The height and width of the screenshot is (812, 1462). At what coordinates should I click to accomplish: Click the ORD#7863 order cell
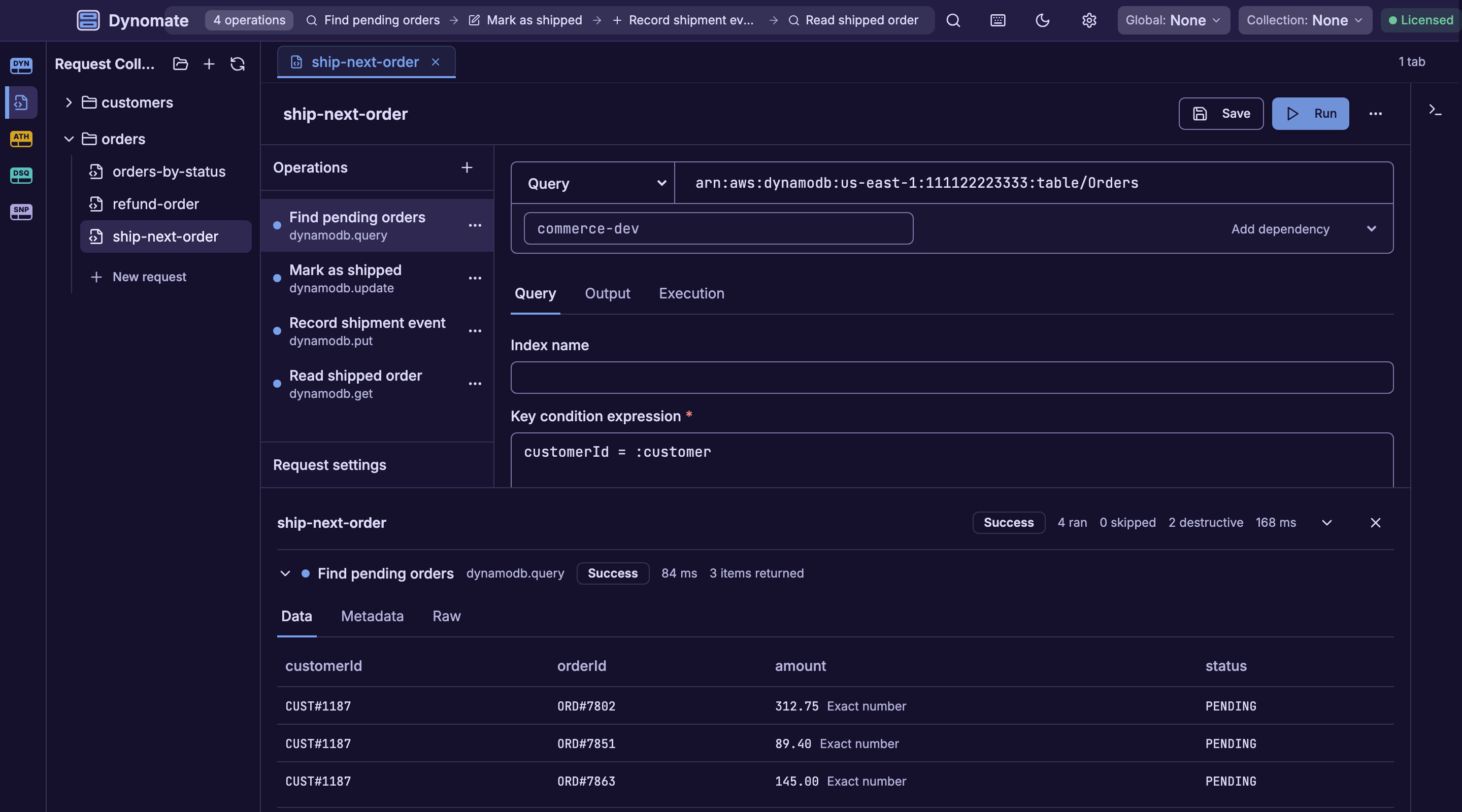click(x=586, y=782)
